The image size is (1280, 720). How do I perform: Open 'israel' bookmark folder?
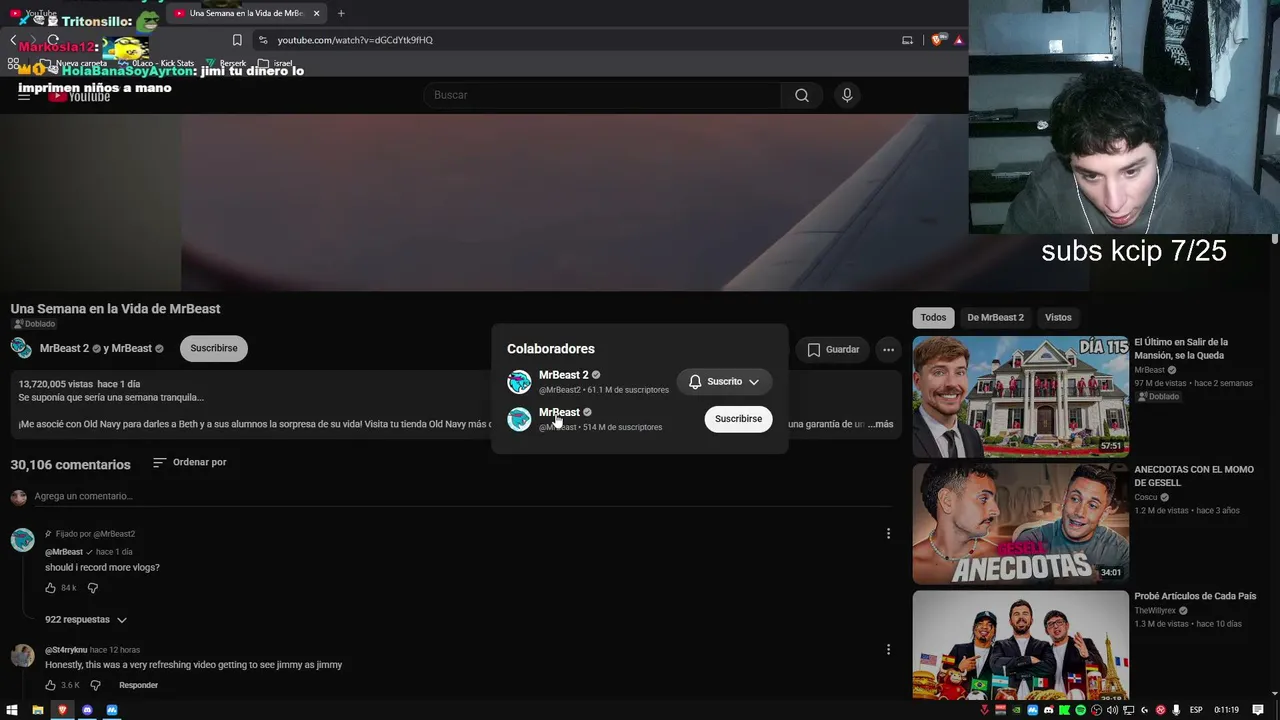276,63
